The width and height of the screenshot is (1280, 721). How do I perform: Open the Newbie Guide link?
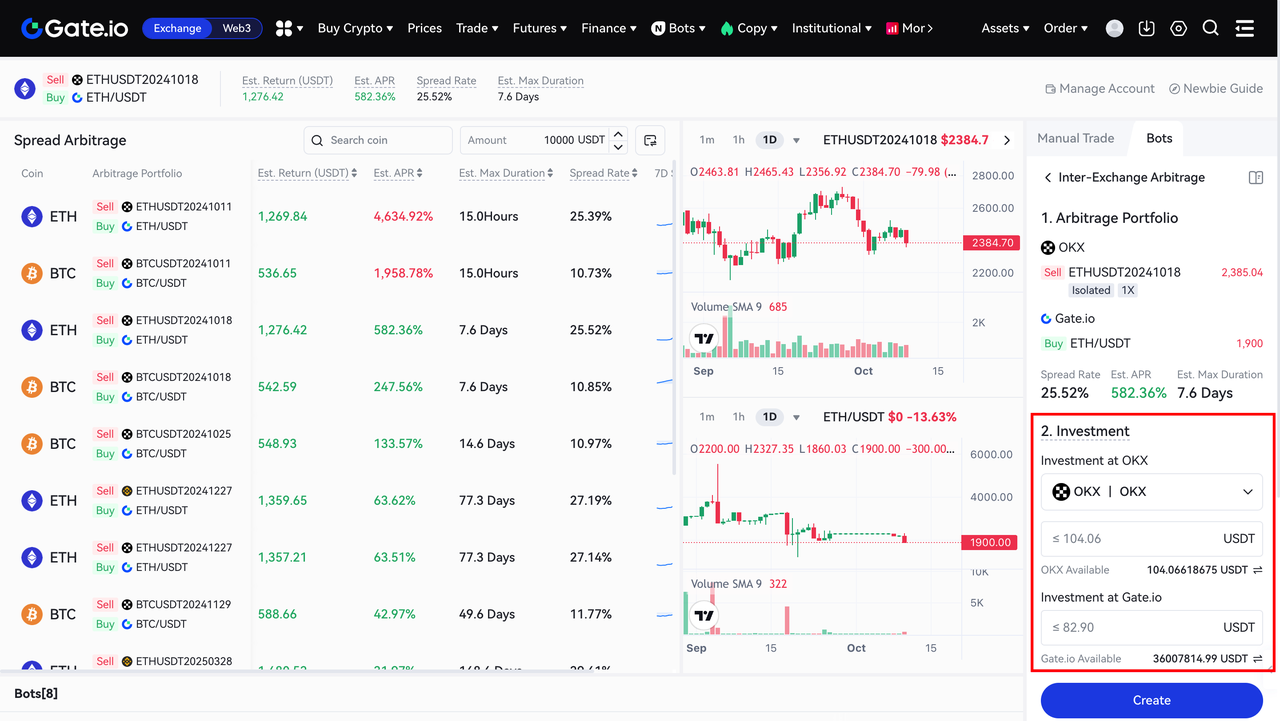(x=1215, y=88)
